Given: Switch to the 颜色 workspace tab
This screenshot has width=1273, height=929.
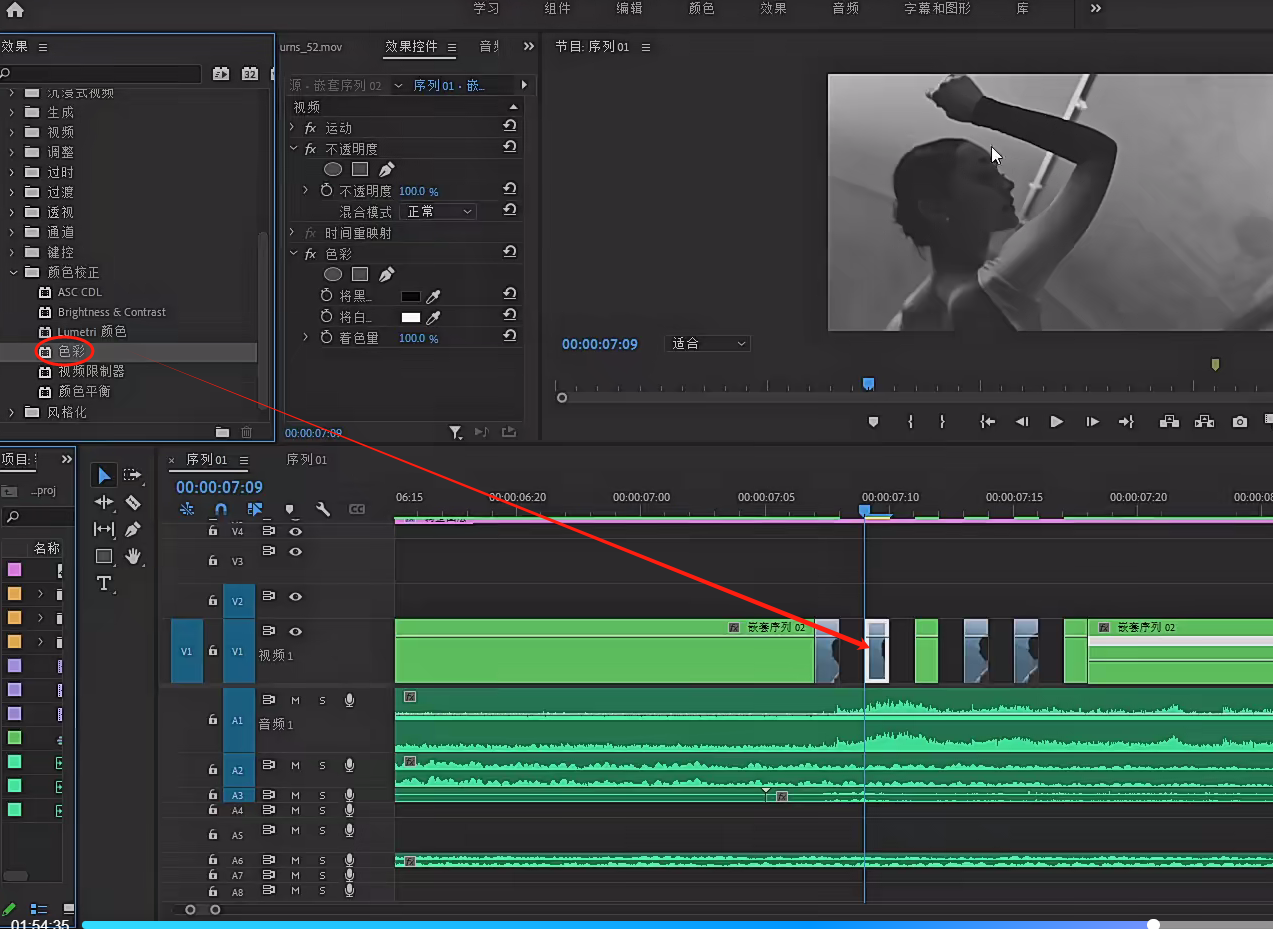Looking at the screenshot, I should (702, 9).
